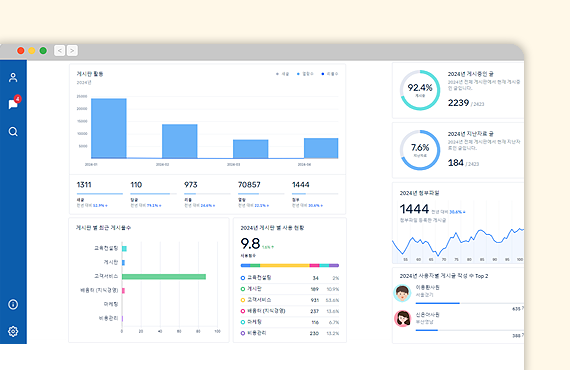The width and height of the screenshot is (570, 370).
Task: Toggle first chart legend series dot
Action: tap(277, 74)
